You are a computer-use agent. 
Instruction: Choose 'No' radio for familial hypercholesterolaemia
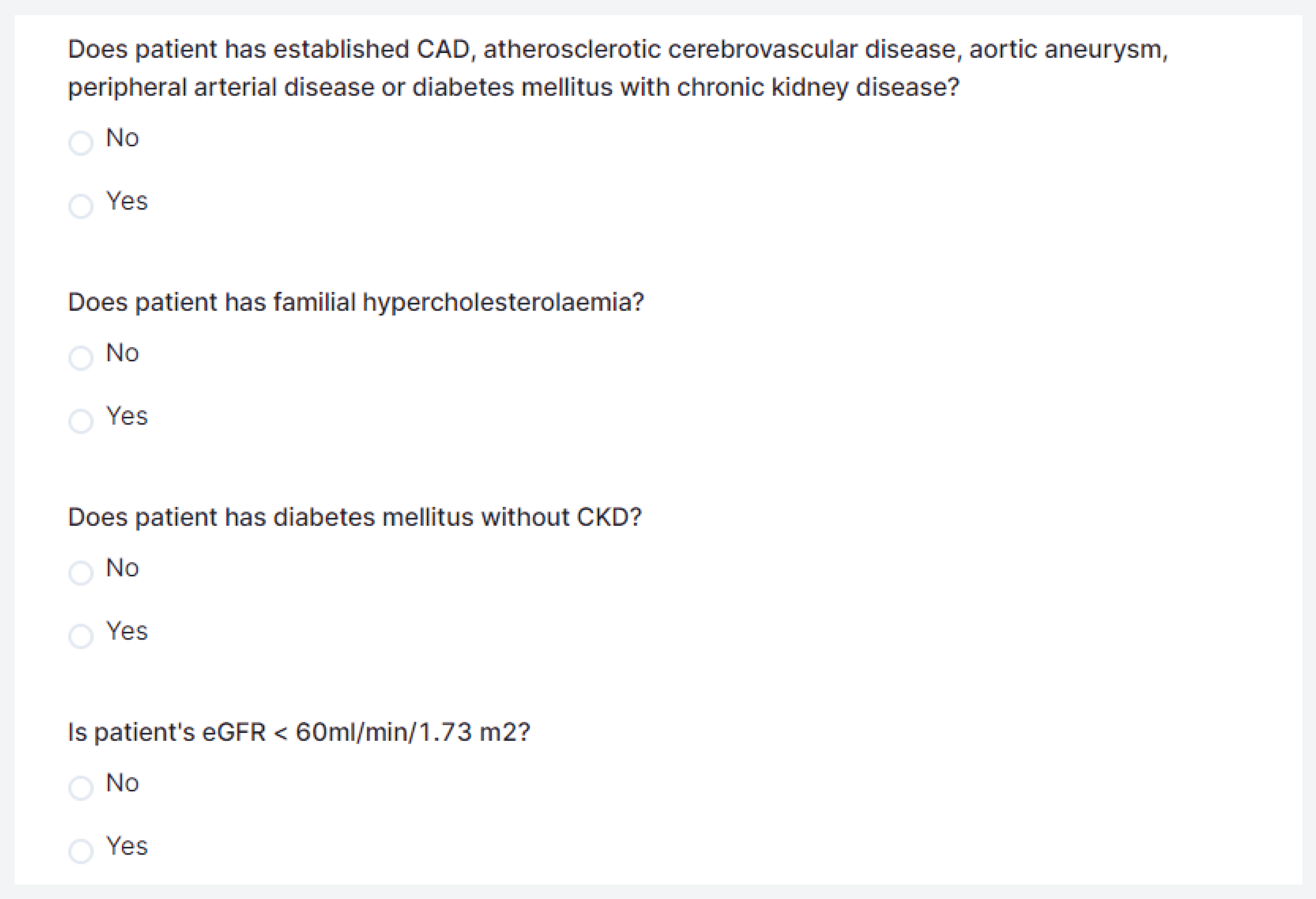[81, 358]
